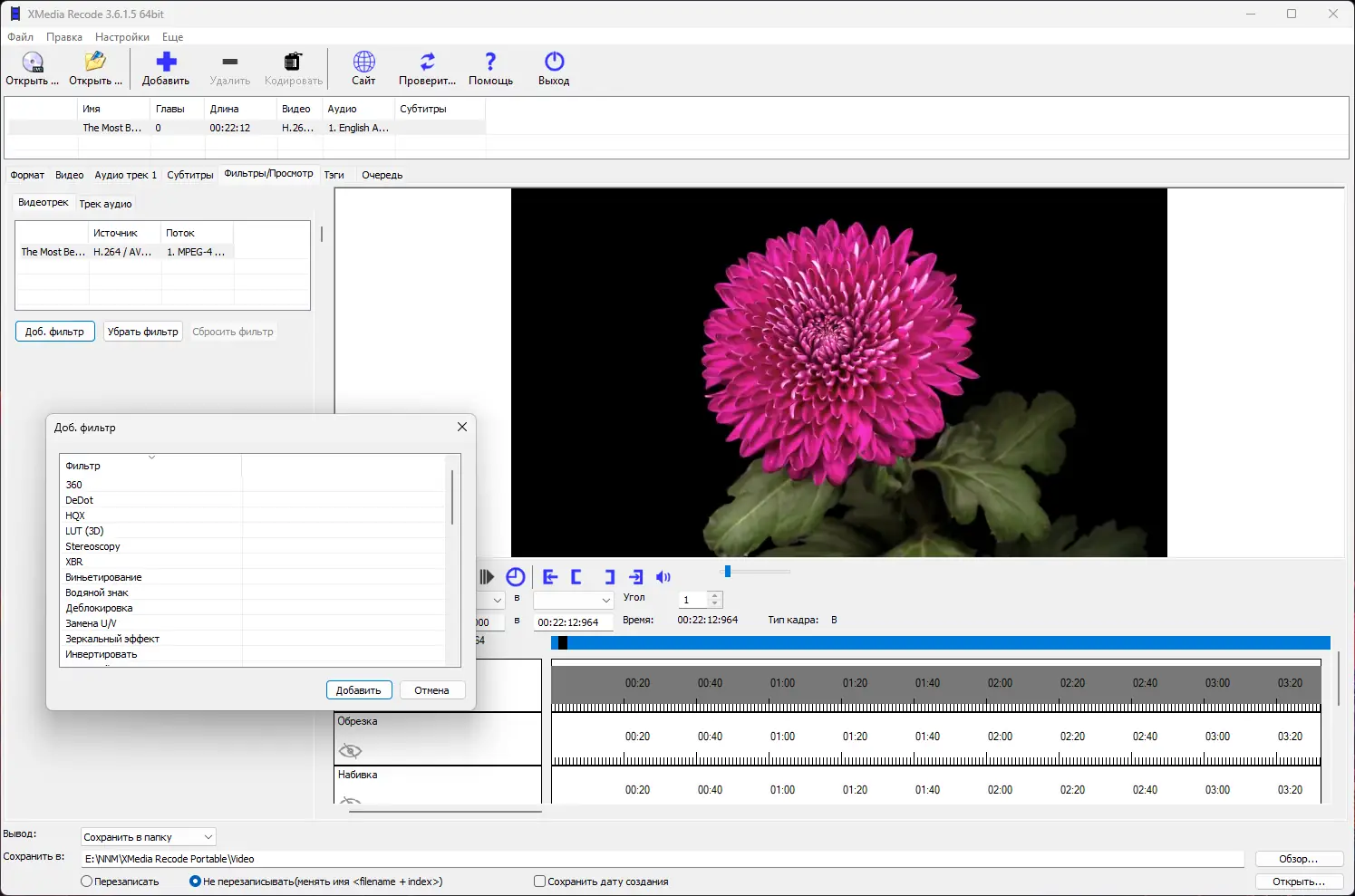Screen dimensions: 1355x896
Task: Click the Выход power icon
Action: pos(554,63)
